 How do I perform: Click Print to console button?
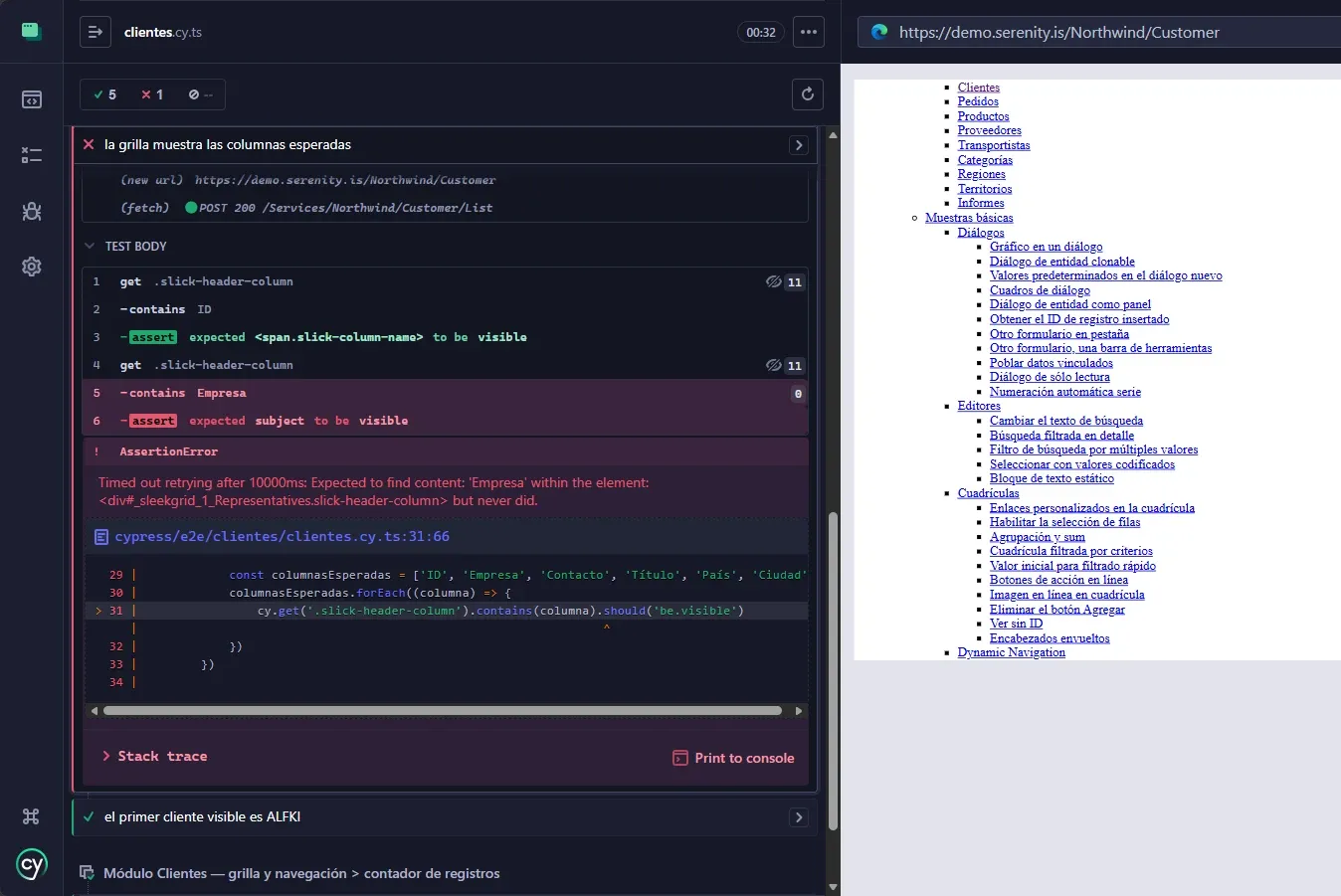click(733, 758)
